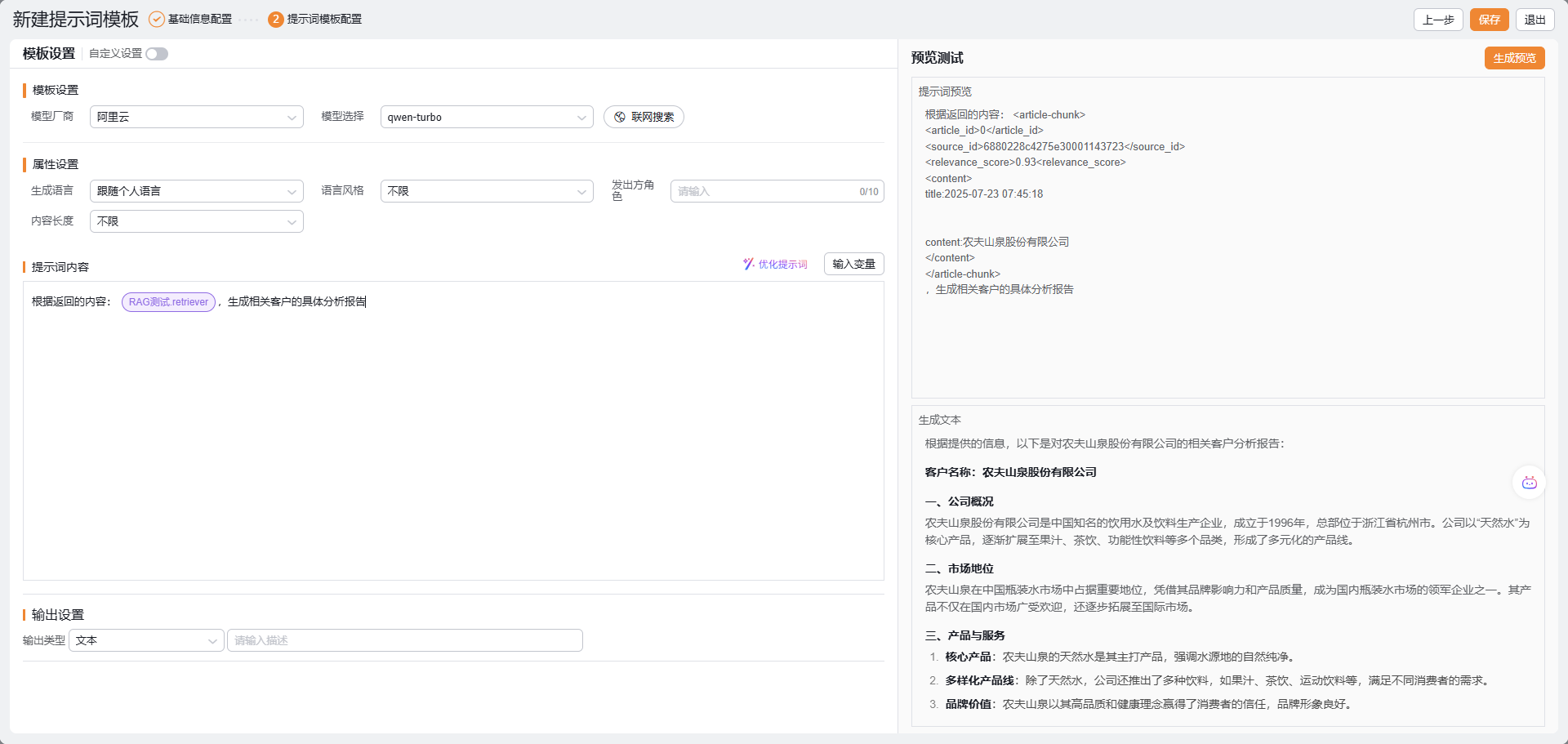Toggle the 自定义设置 switch
The width and height of the screenshot is (1568, 744).
pos(157,54)
